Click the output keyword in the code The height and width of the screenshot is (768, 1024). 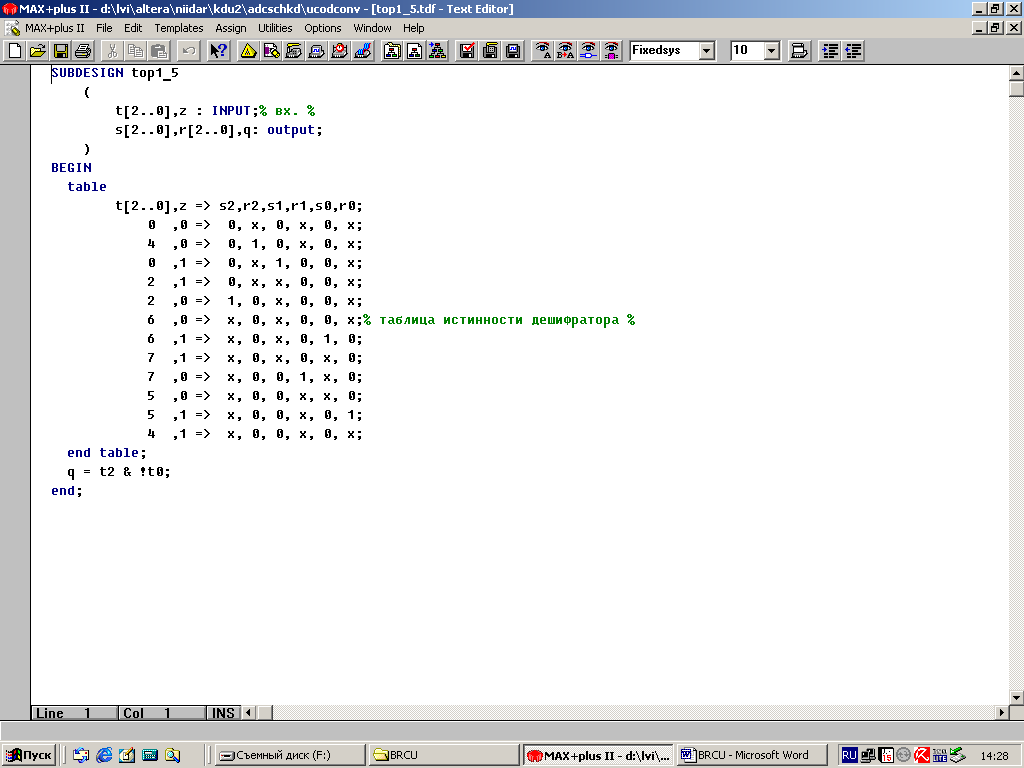(x=291, y=130)
